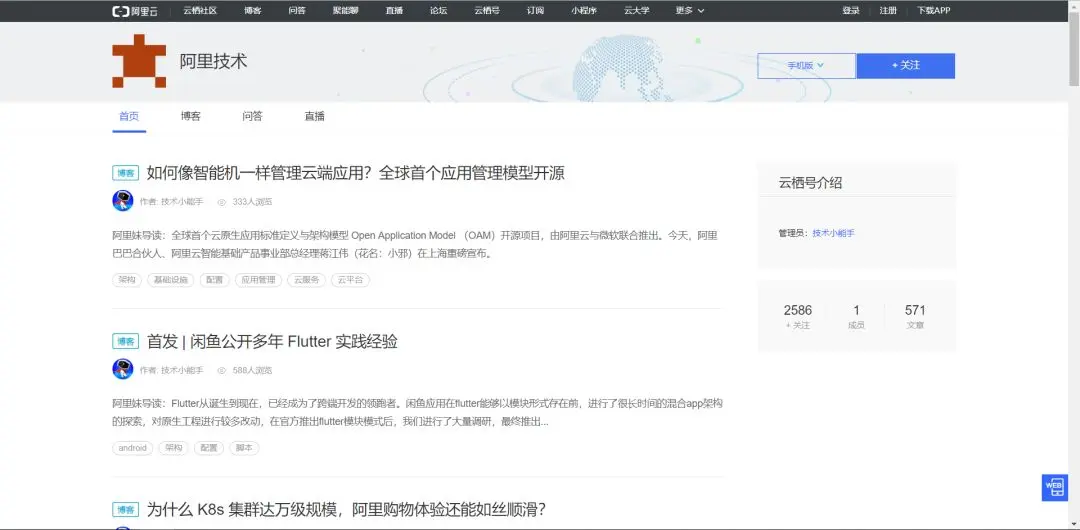Screen dimensions: 1080x530
Task: Click the 2586 关注 count
Action: [798, 316]
